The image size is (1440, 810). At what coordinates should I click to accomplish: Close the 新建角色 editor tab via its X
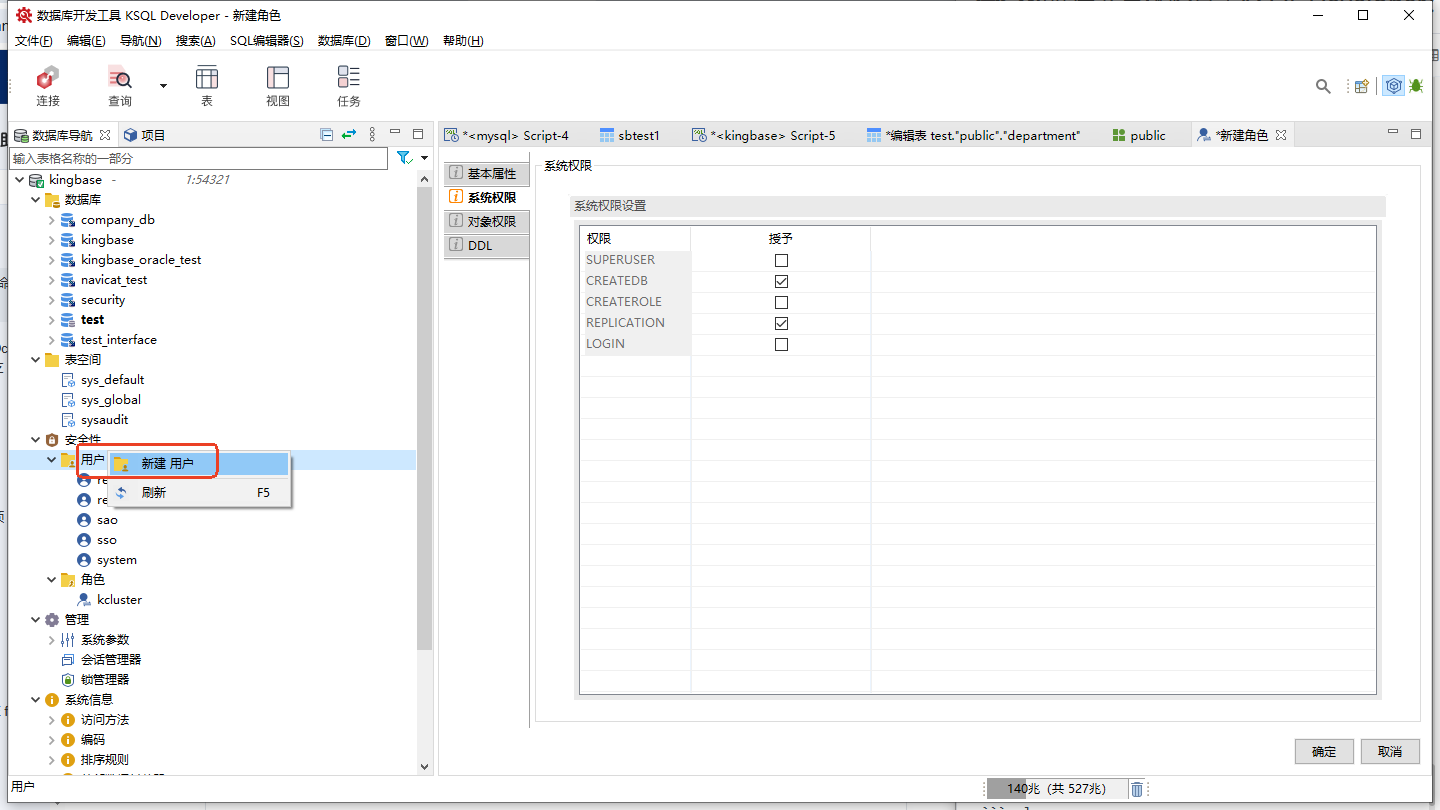pos(1281,135)
